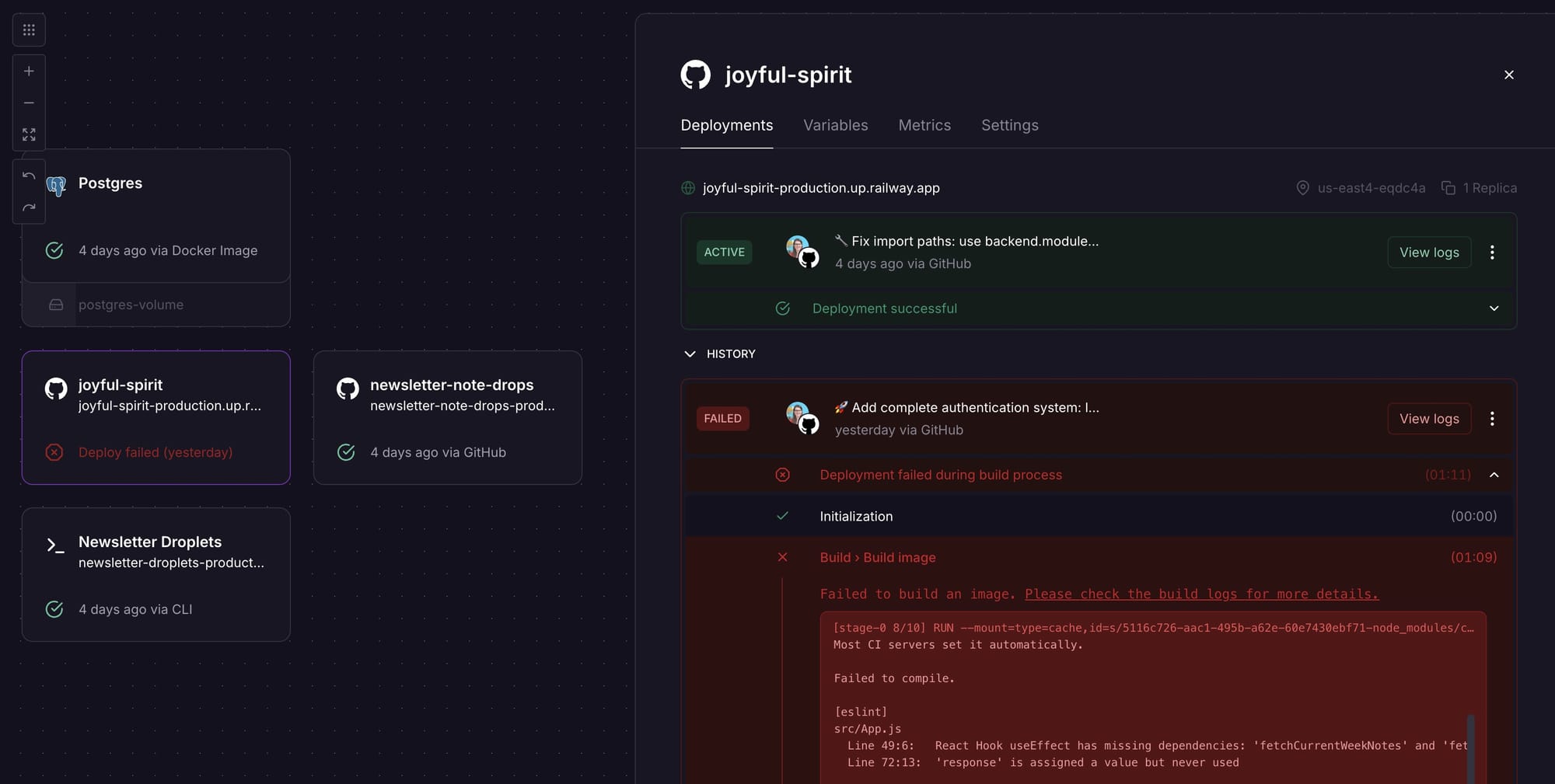The image size is (1555, 784).
Task: Select the Postgres service card
Action: click(x=156, y=216)
